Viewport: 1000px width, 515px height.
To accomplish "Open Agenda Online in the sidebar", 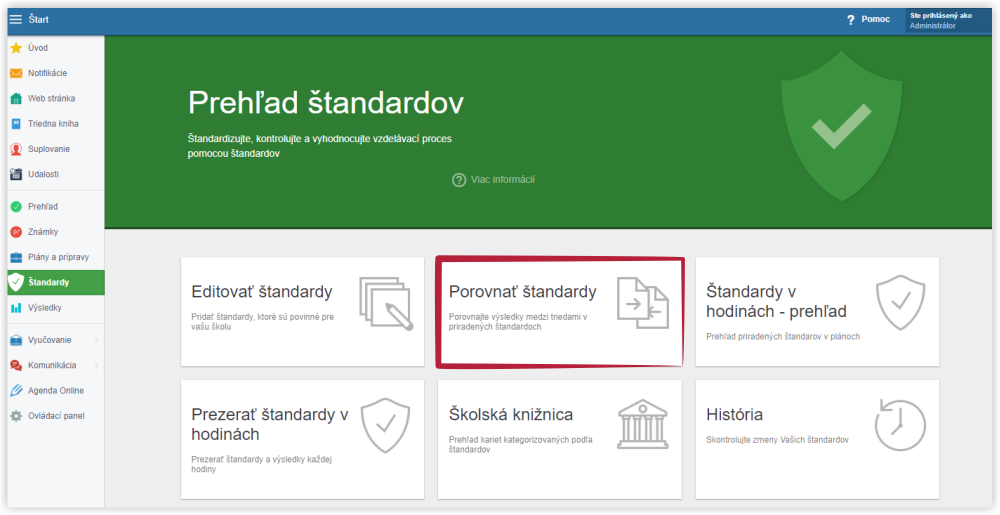I will coord(56,391).
